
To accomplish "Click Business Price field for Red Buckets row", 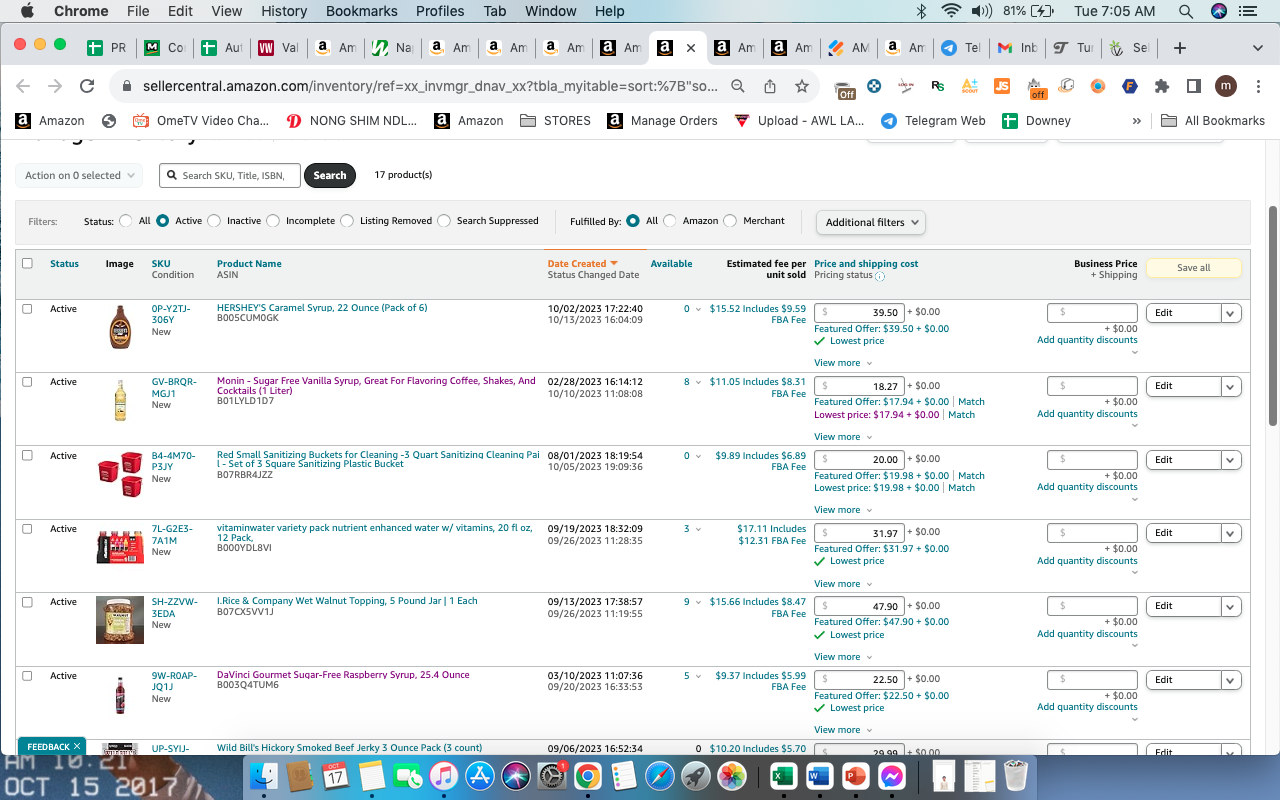I will (x=1092, y=460).
